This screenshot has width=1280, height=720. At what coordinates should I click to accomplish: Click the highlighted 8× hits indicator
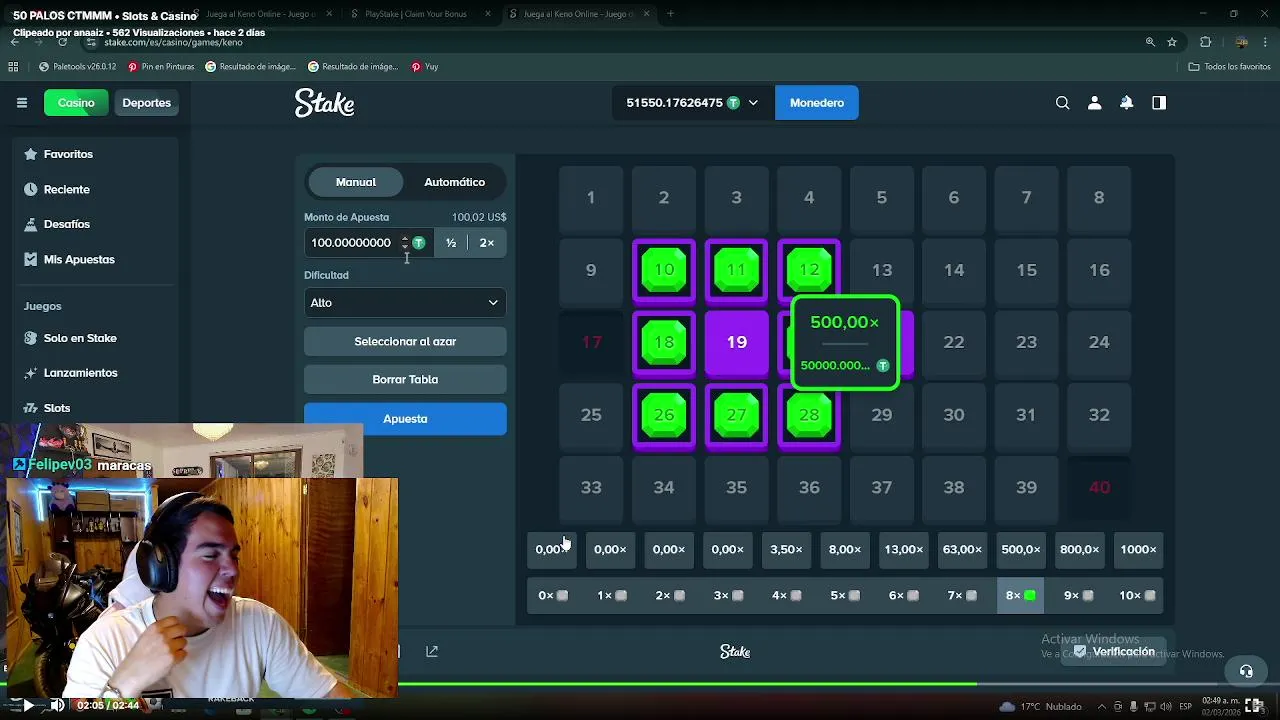click(1020, 596)
